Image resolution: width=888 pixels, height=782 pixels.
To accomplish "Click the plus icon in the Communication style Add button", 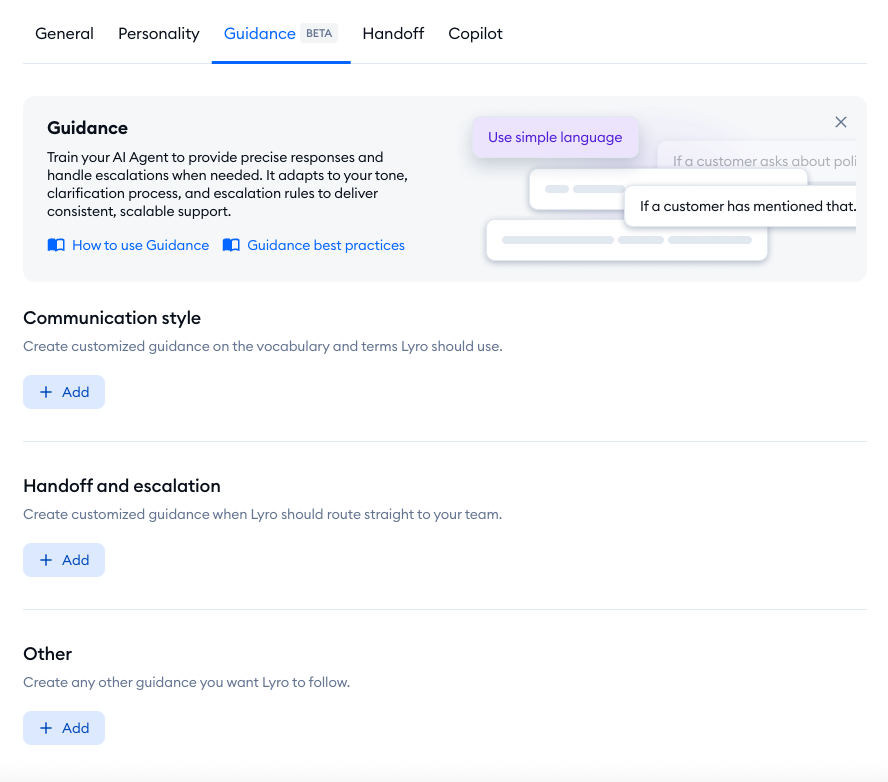I will tap(48, 392).
